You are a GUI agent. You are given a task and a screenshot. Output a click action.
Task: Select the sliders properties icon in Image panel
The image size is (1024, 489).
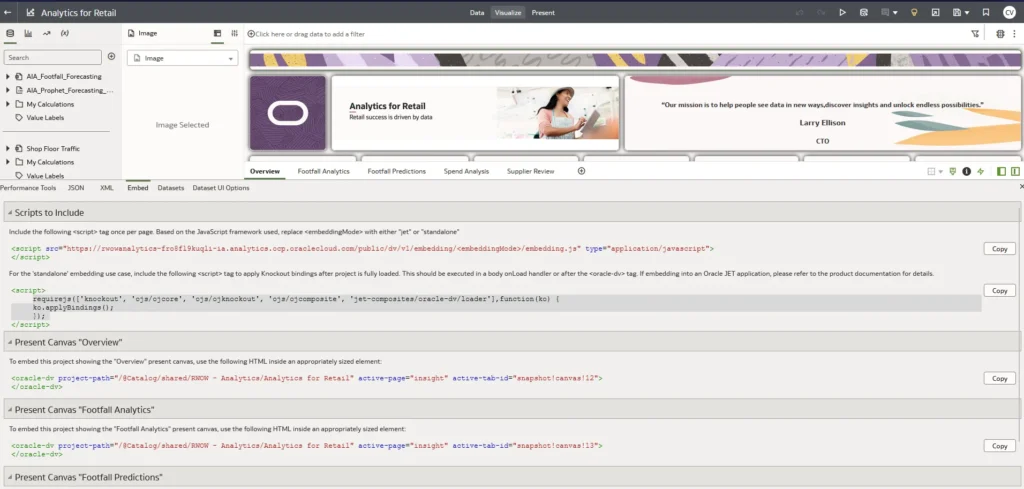234,33
